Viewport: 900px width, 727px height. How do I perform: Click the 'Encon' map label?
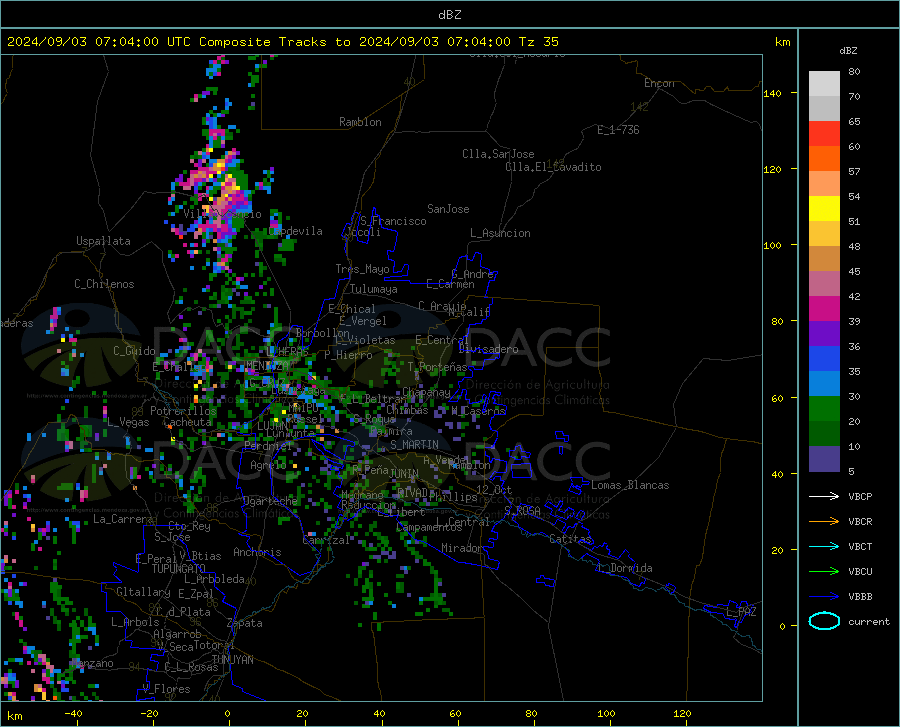[x=659, y=83]
